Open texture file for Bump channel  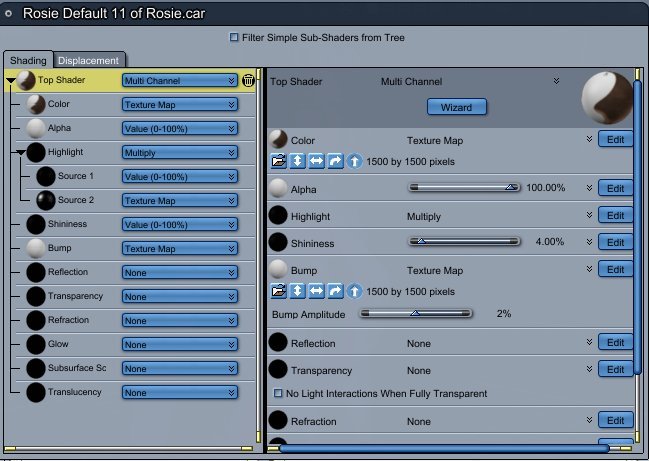pyautogui.click(x=279, y=291)
